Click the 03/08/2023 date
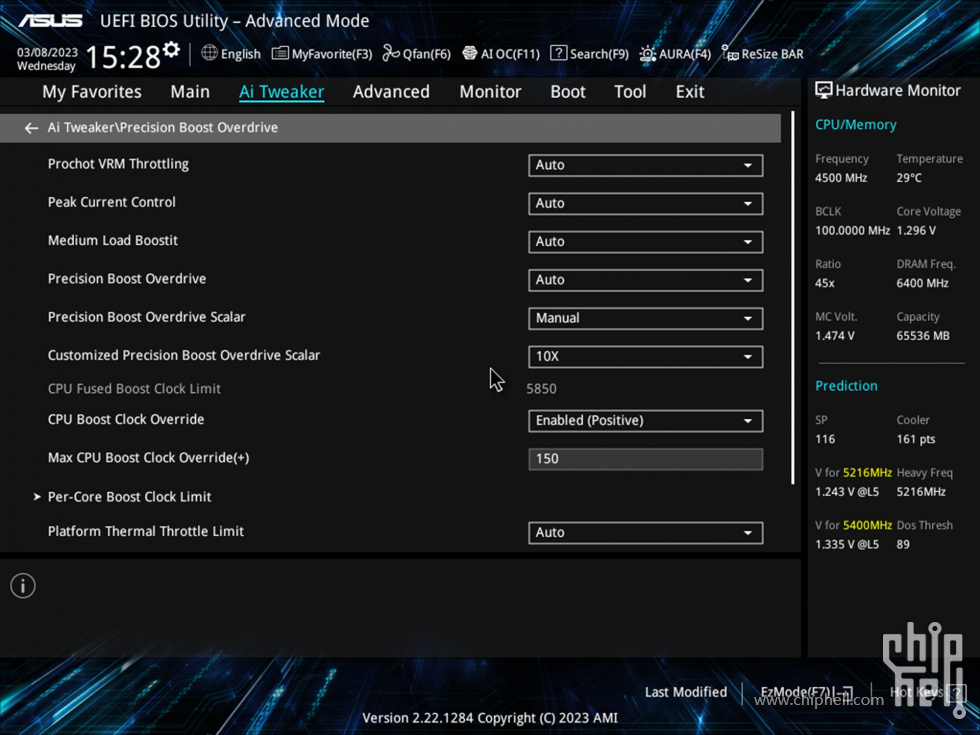This screenshot has width=980, height=735. pyautogui.click(x=48, y=52)
